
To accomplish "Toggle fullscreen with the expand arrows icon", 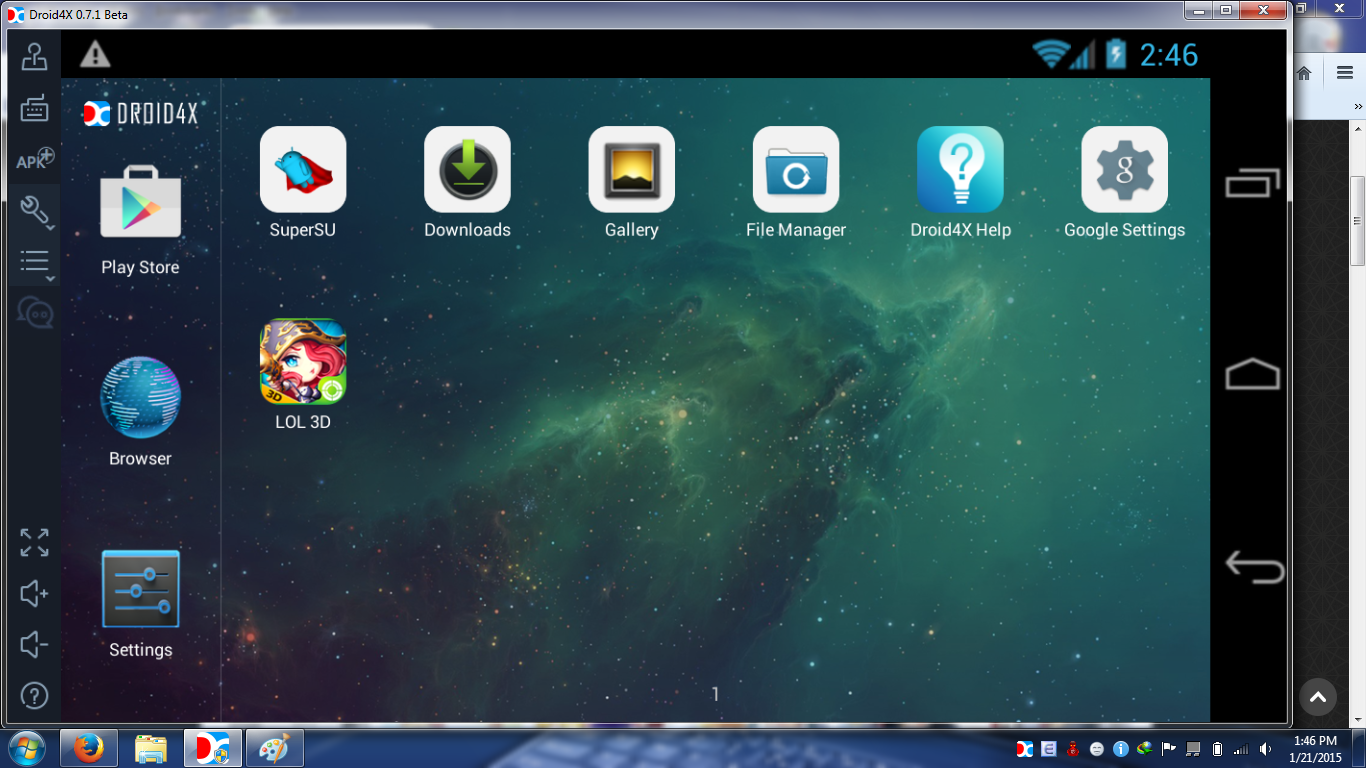I will click(x=34, y=542).
